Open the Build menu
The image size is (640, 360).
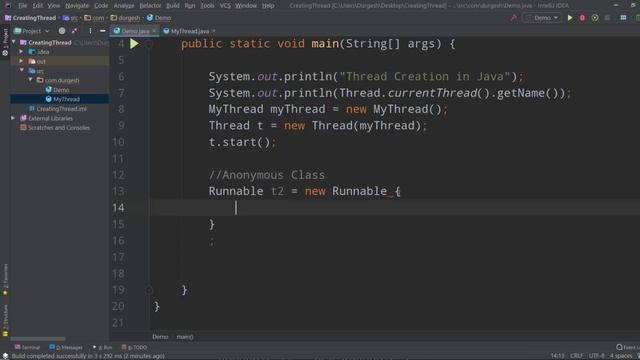coord(173,6)
